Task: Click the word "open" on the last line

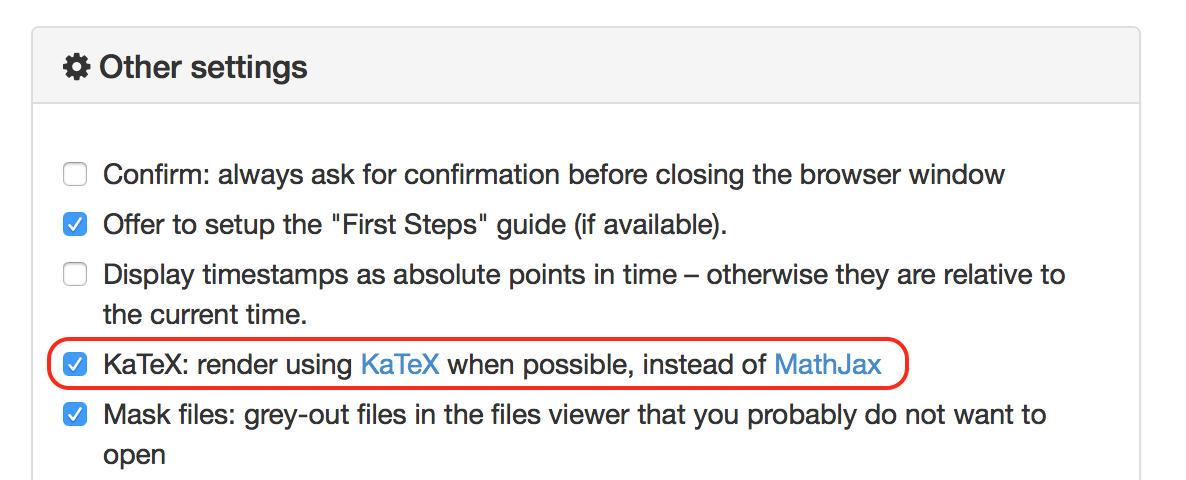Action: click(x=134, y=455)
